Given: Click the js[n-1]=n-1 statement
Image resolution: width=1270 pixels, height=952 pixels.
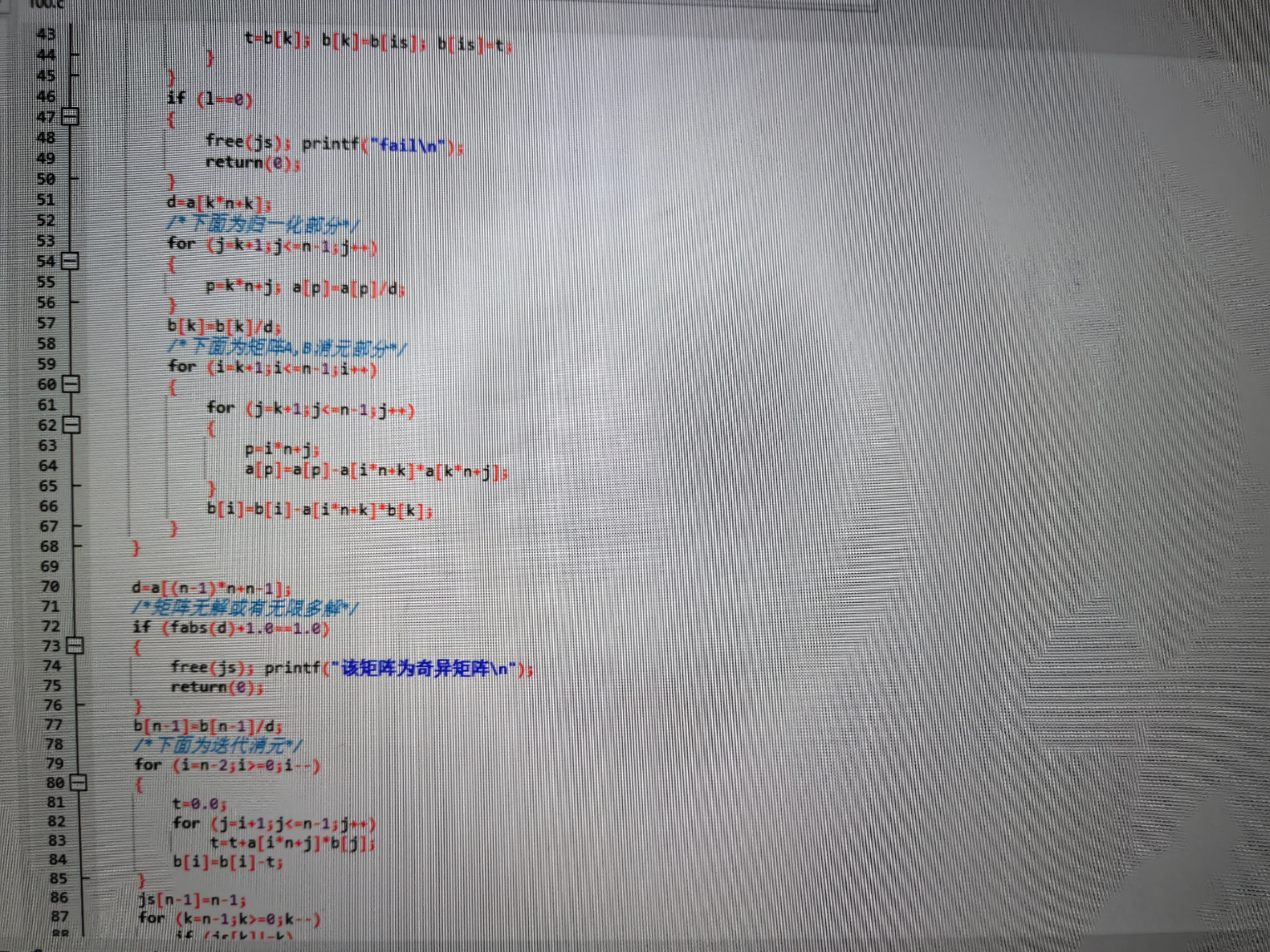Looking at the screenshot, I should 192,900.
